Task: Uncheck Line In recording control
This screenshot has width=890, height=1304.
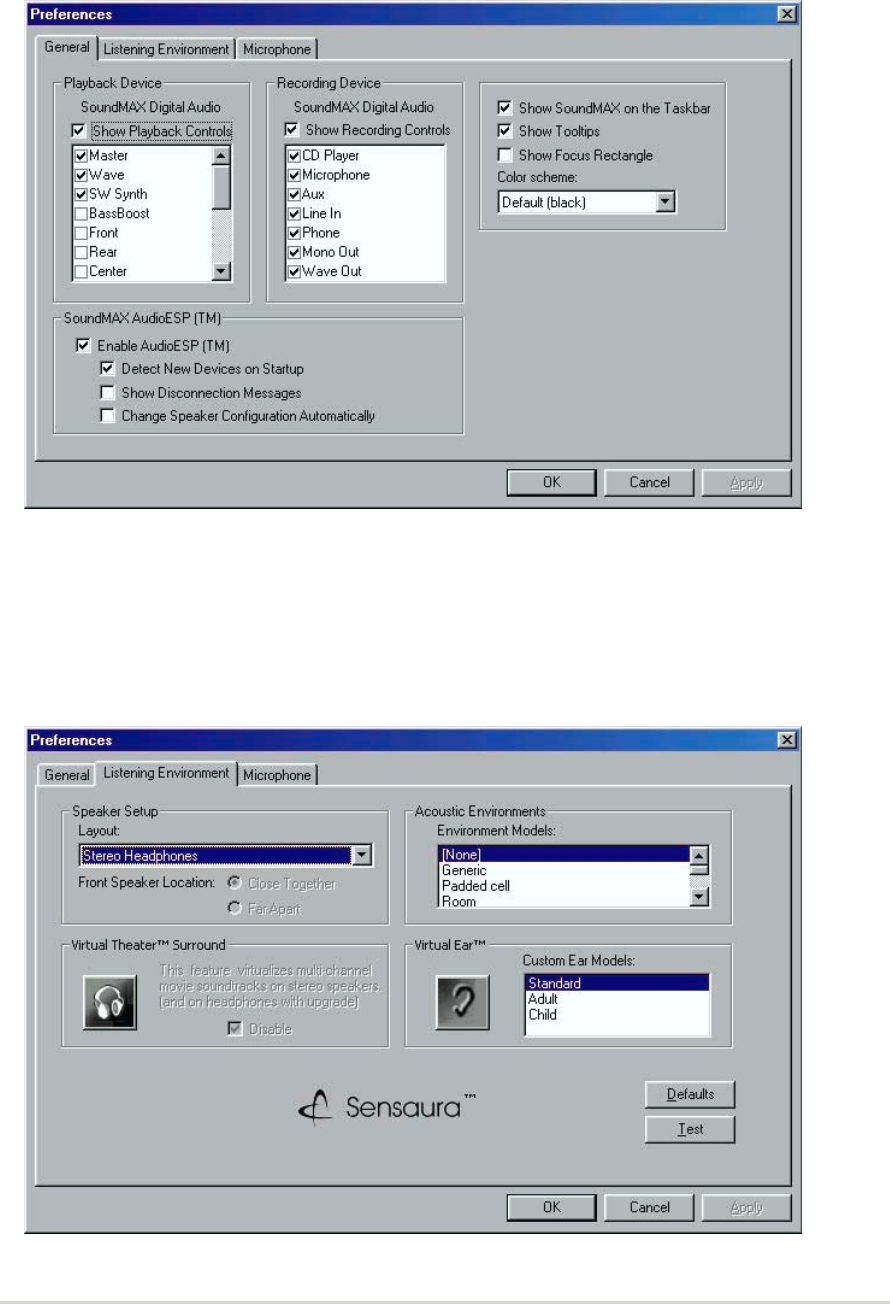Action: [x=293, y=213]
